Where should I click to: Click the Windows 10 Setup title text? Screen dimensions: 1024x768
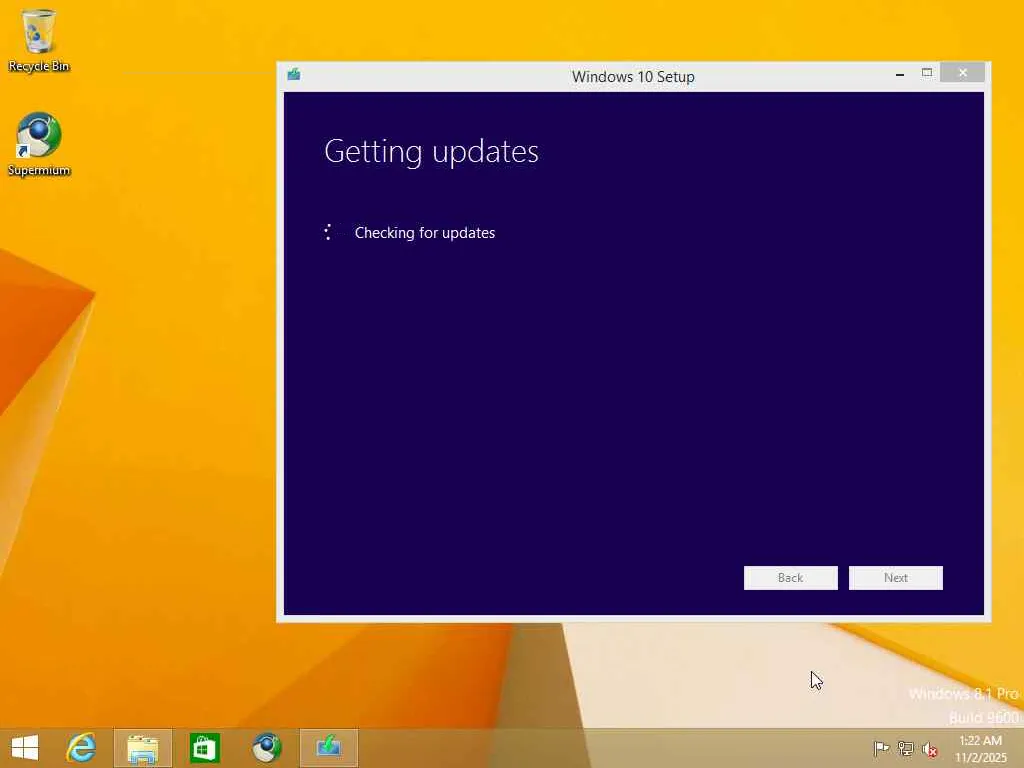pos(633,77)
